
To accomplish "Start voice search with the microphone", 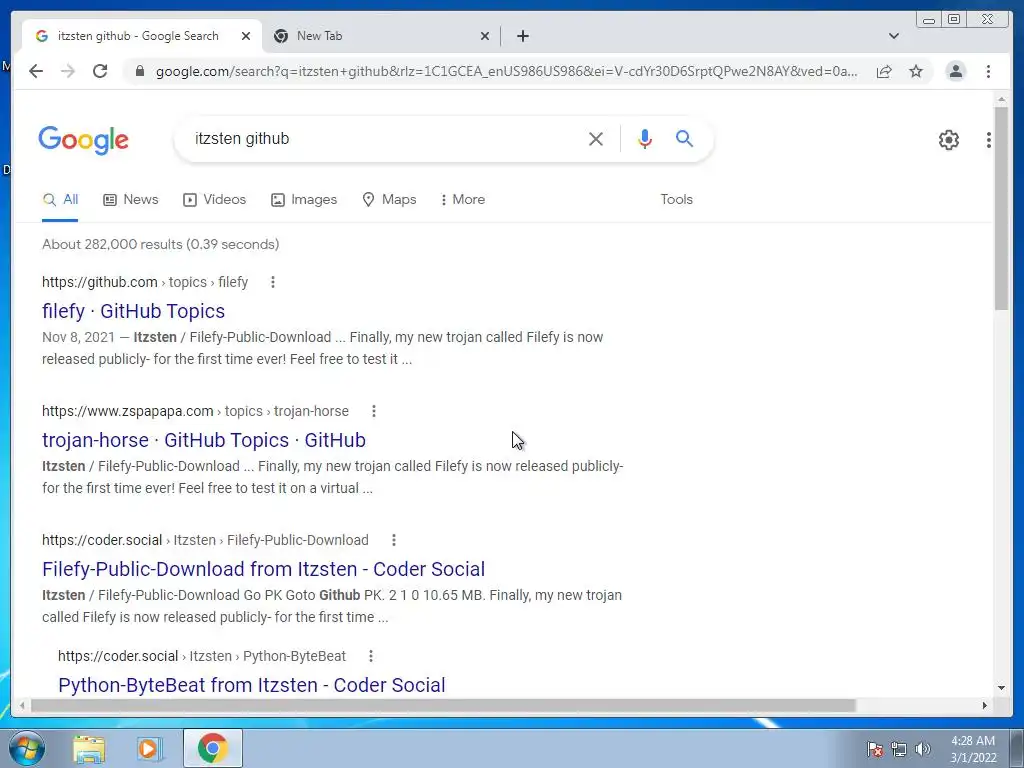I will [x=645, y=138].
